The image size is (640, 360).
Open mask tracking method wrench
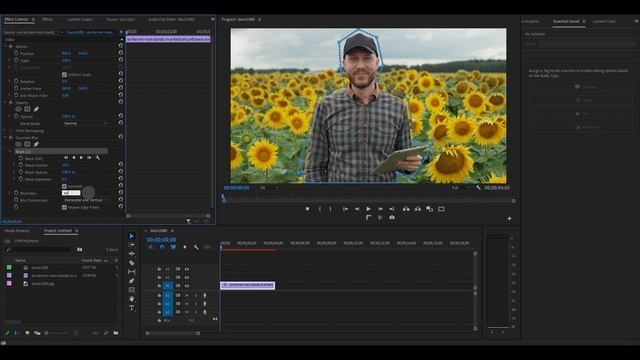[98, 158]
